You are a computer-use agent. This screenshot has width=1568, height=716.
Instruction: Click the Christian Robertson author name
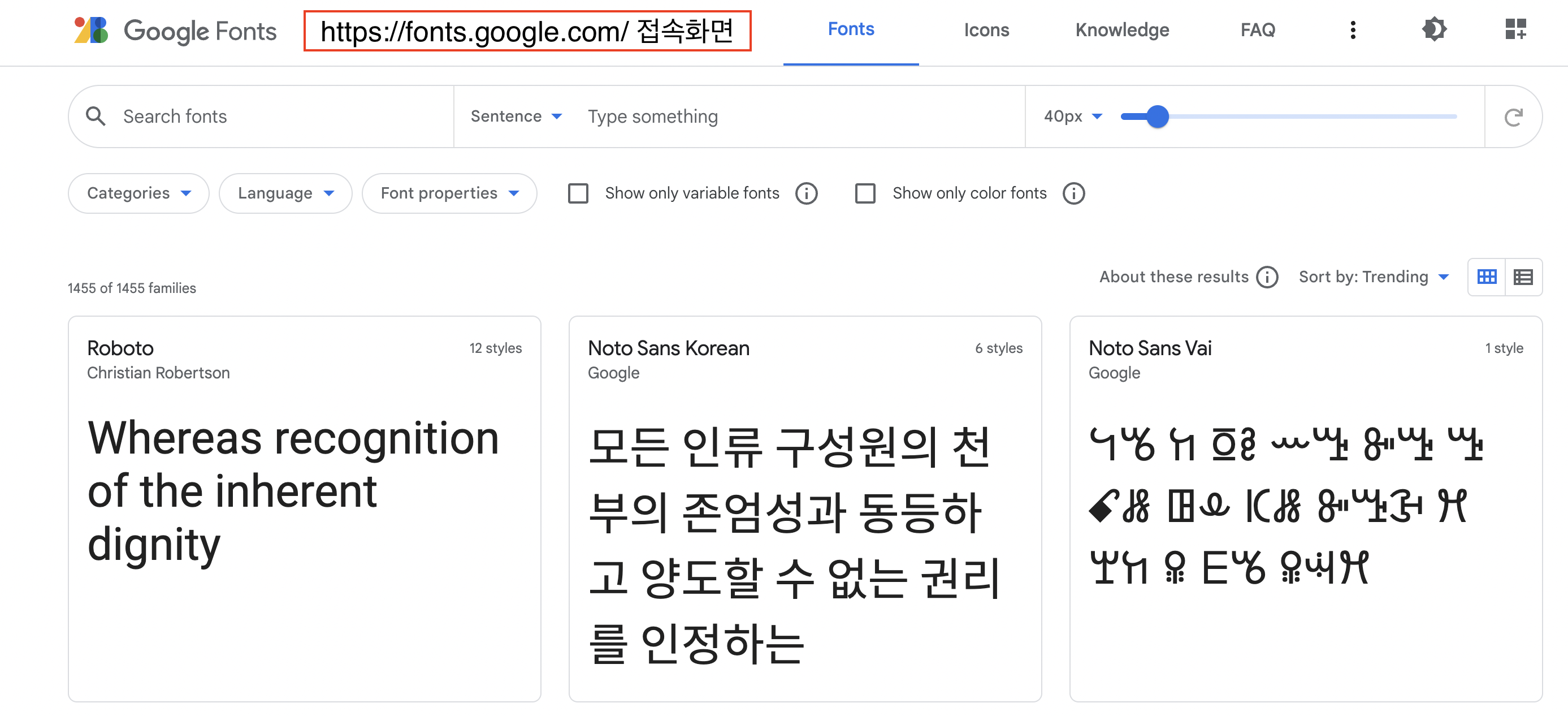click(158, 373)
